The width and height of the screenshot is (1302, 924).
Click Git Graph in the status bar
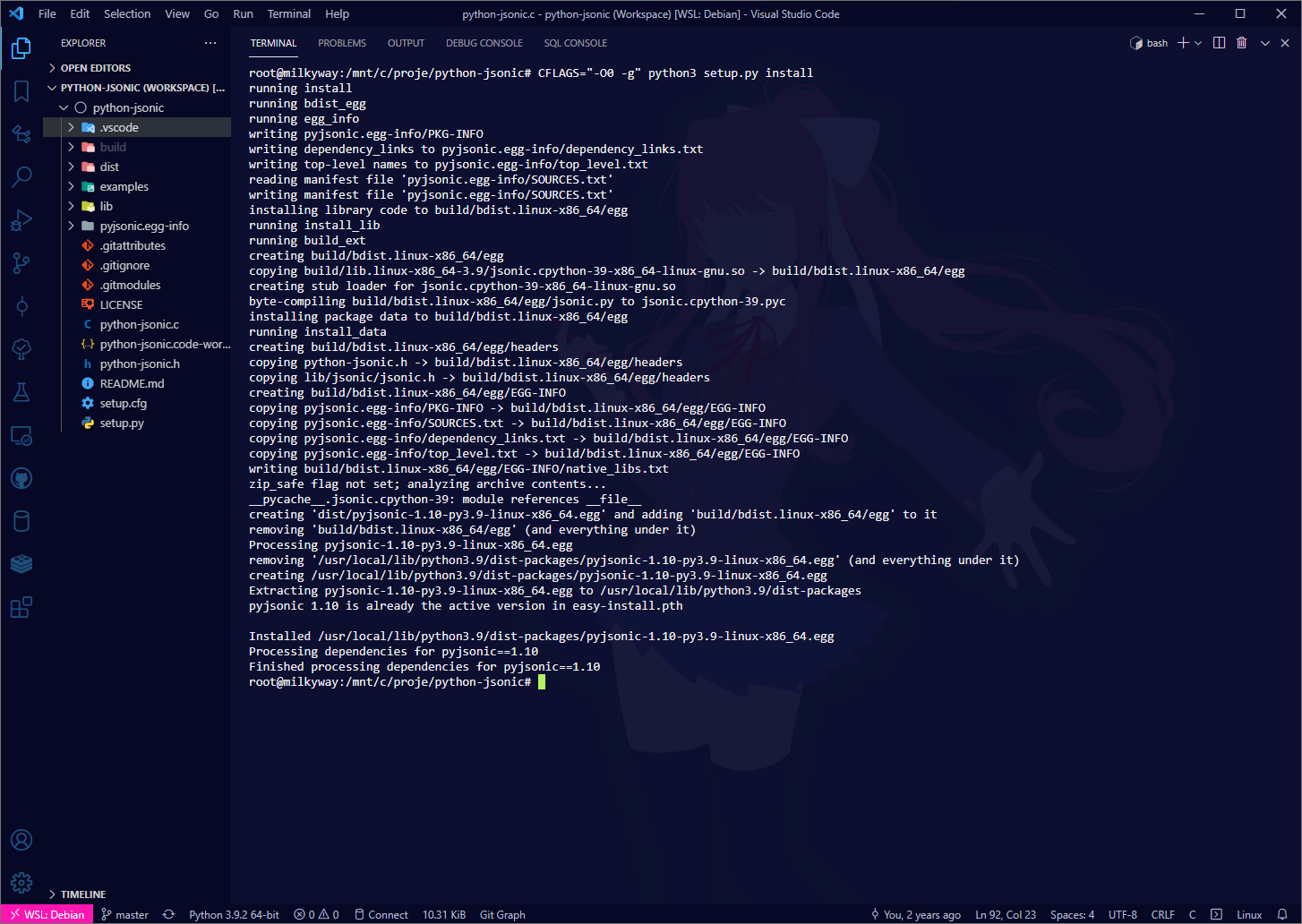click(502, 915)
